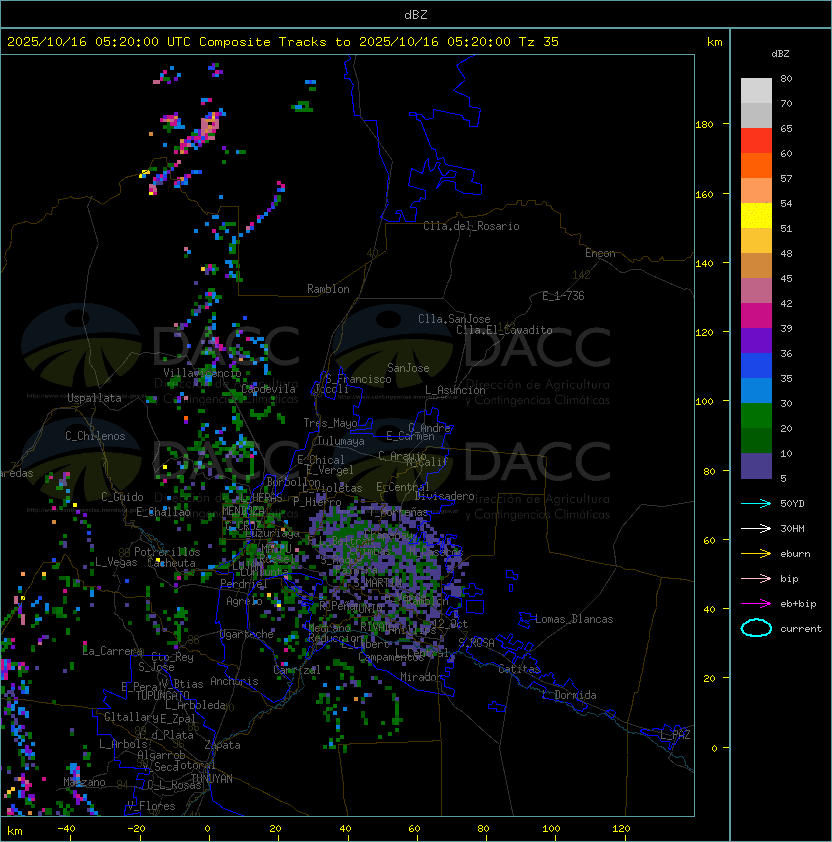The height and width of the screenshot is (842, 832).
Task: Click the Anchoris map label
Action: [x=234, y=681]
